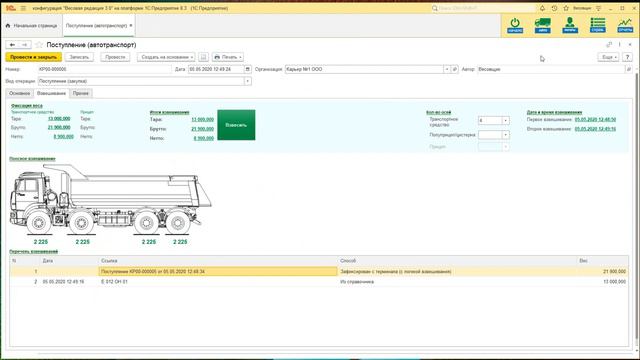Screen dimensions: 640x360
Task: Open help with the question mark button
Action: (x=627, y=57)
